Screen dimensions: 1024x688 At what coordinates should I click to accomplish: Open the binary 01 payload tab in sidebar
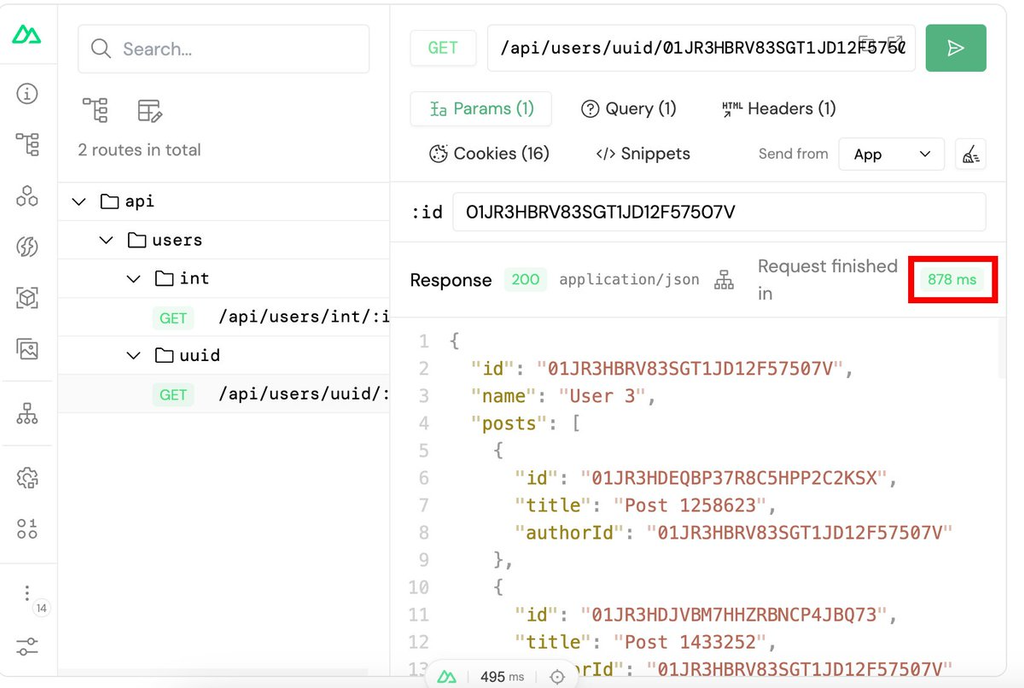click(x=27, y=529)
